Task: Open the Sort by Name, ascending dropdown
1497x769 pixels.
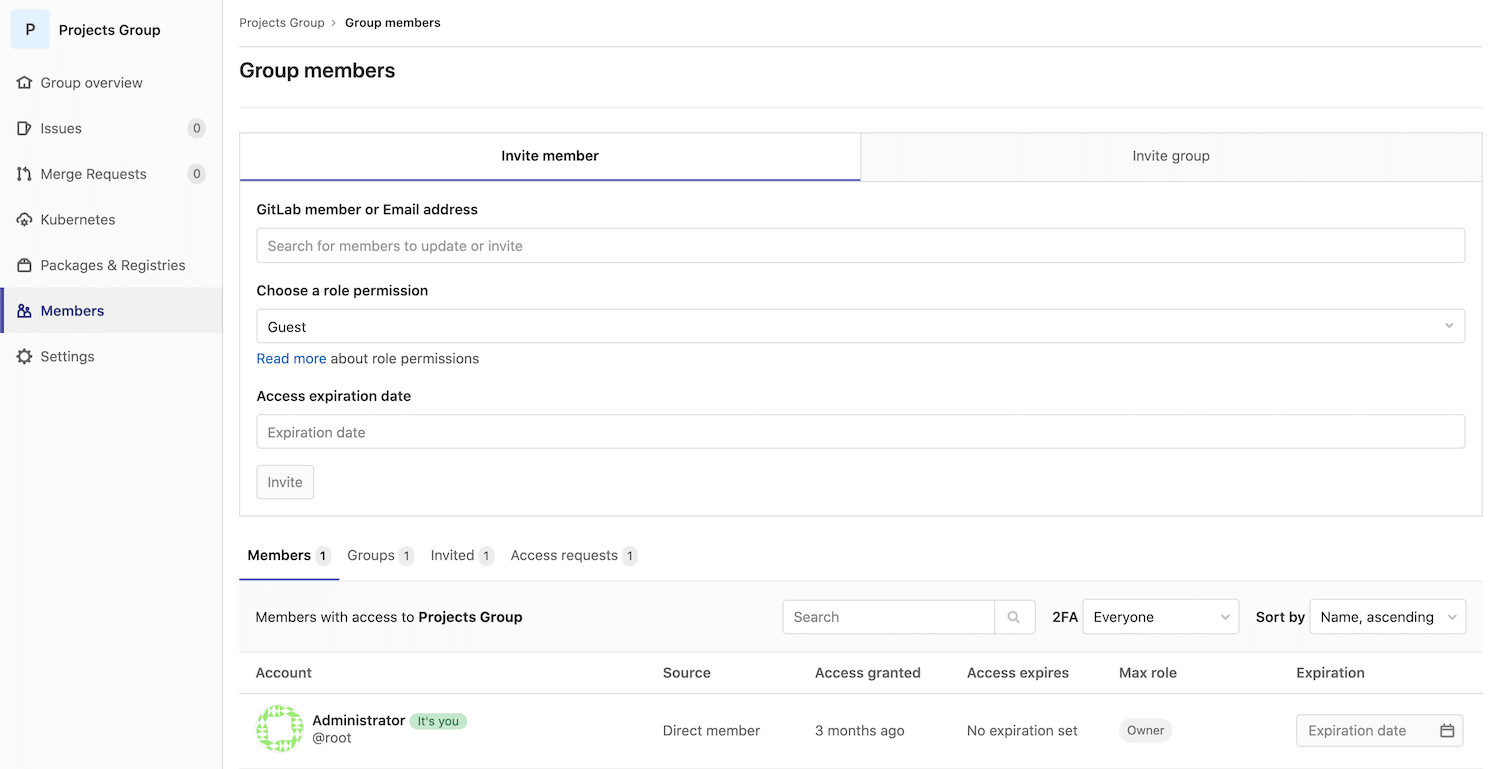Action: [1388, 617]
